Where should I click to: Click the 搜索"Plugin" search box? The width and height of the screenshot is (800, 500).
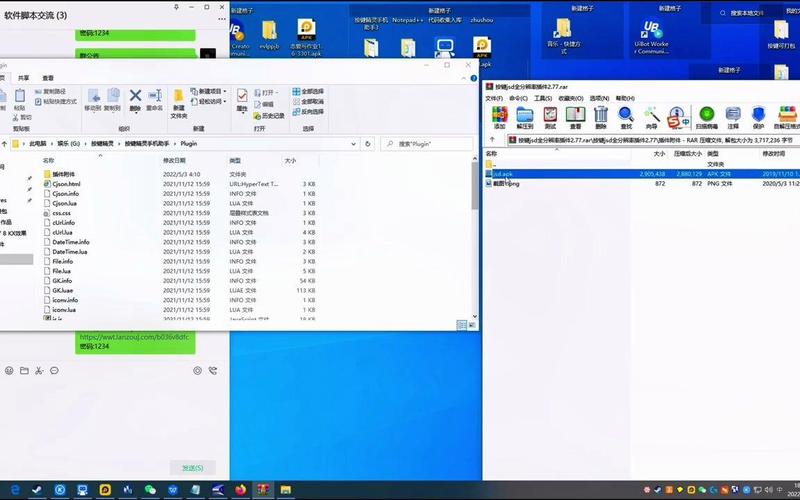(427, 144)
